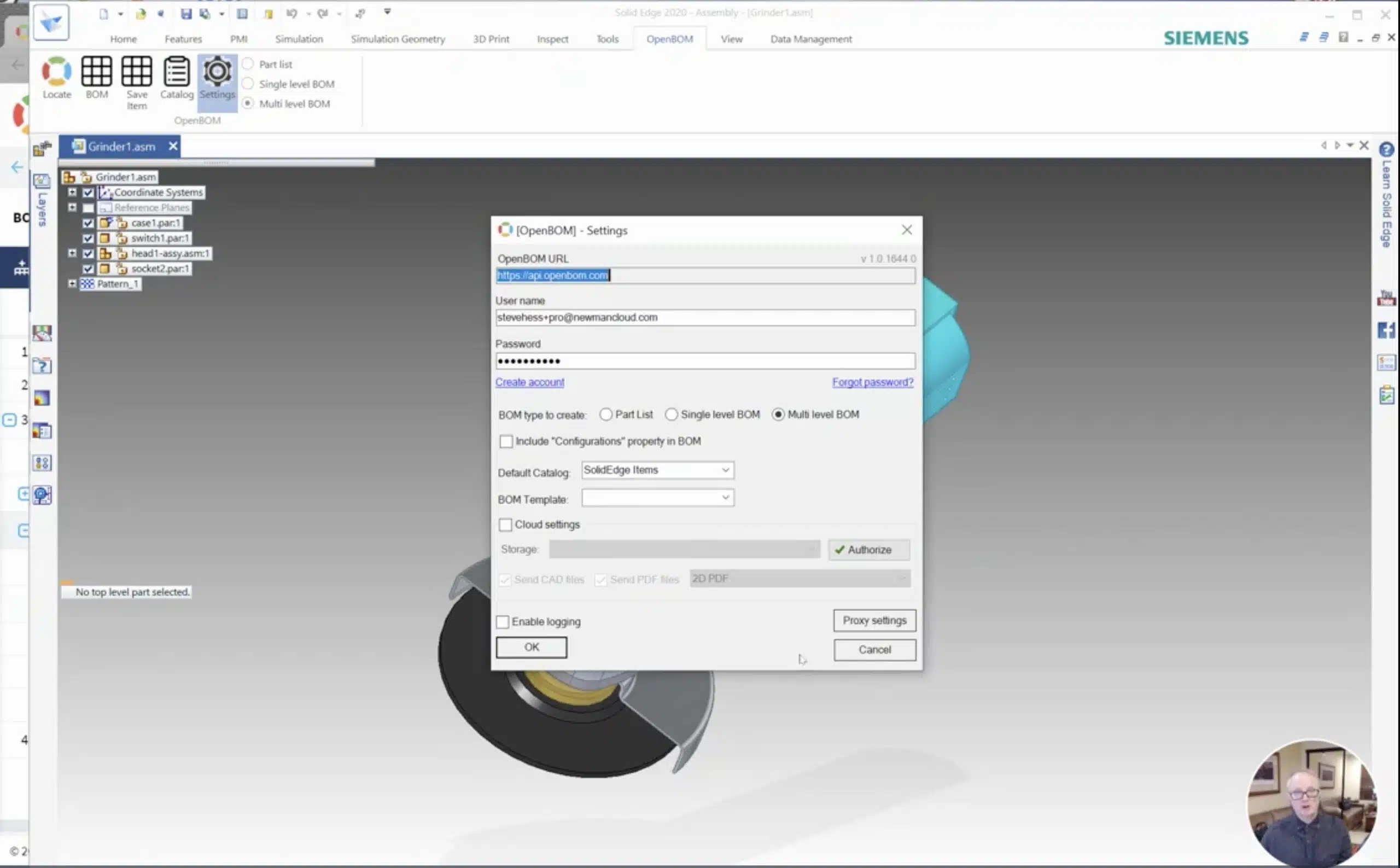Open the Default Catalog dropdown

coord(657,470)
